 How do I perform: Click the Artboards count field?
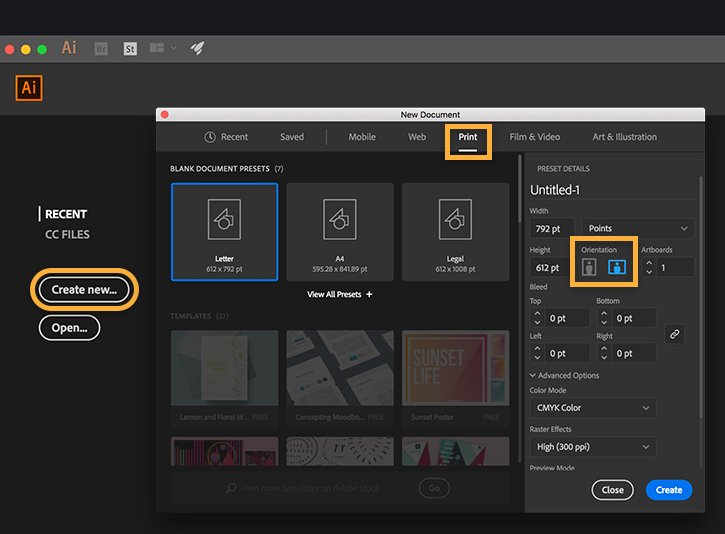(676, 268)
